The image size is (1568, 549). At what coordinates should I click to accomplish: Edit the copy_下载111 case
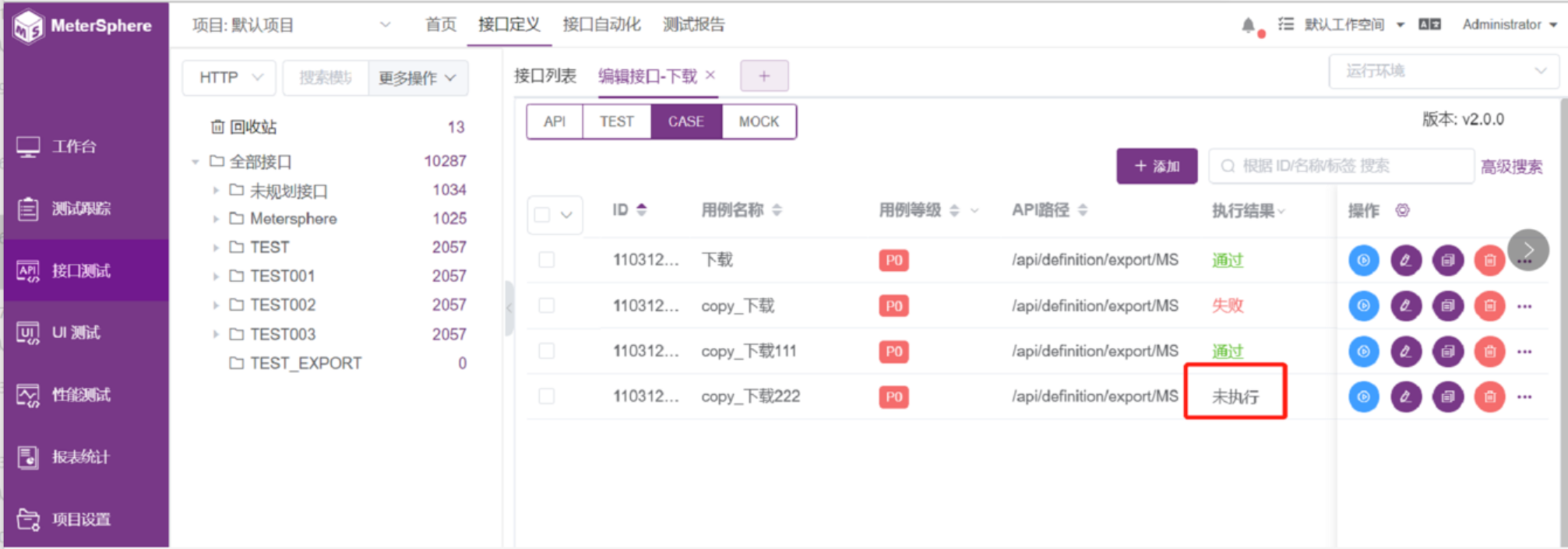point(1406,351)
